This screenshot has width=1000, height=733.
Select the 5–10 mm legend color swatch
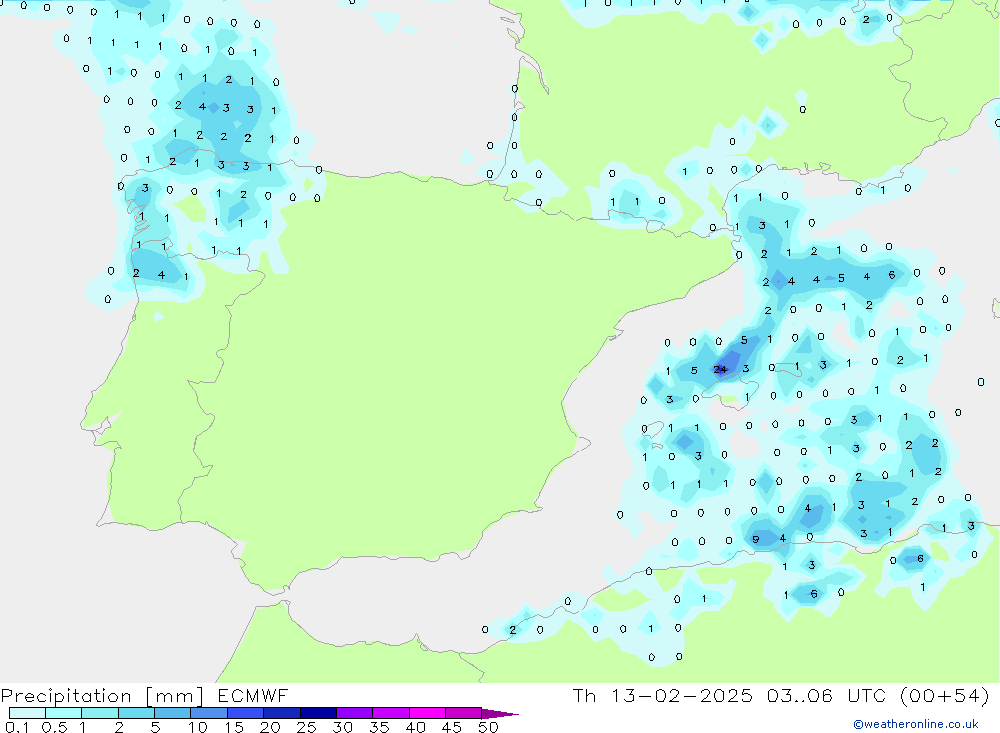[x=173, y=713]
